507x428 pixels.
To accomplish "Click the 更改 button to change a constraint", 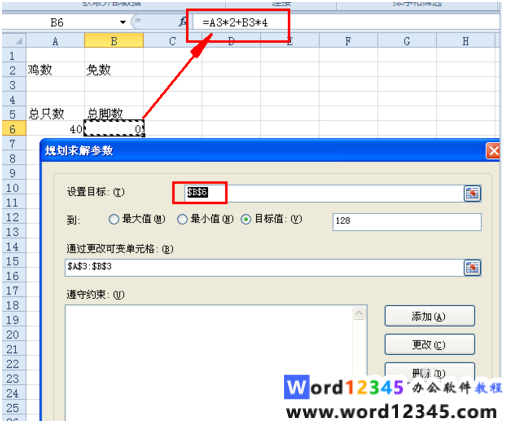I will [429, 344].
